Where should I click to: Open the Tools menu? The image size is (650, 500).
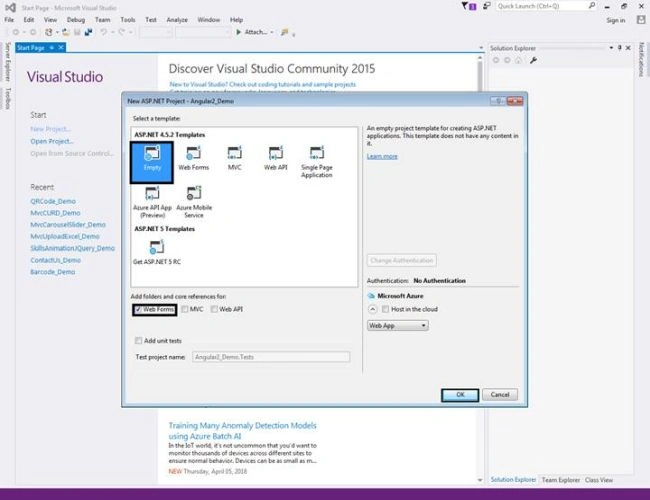click(x=128, y=19)
